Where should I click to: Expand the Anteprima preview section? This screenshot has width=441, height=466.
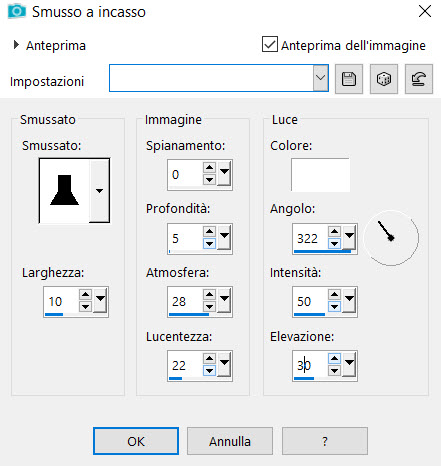[x=16, y=45]
